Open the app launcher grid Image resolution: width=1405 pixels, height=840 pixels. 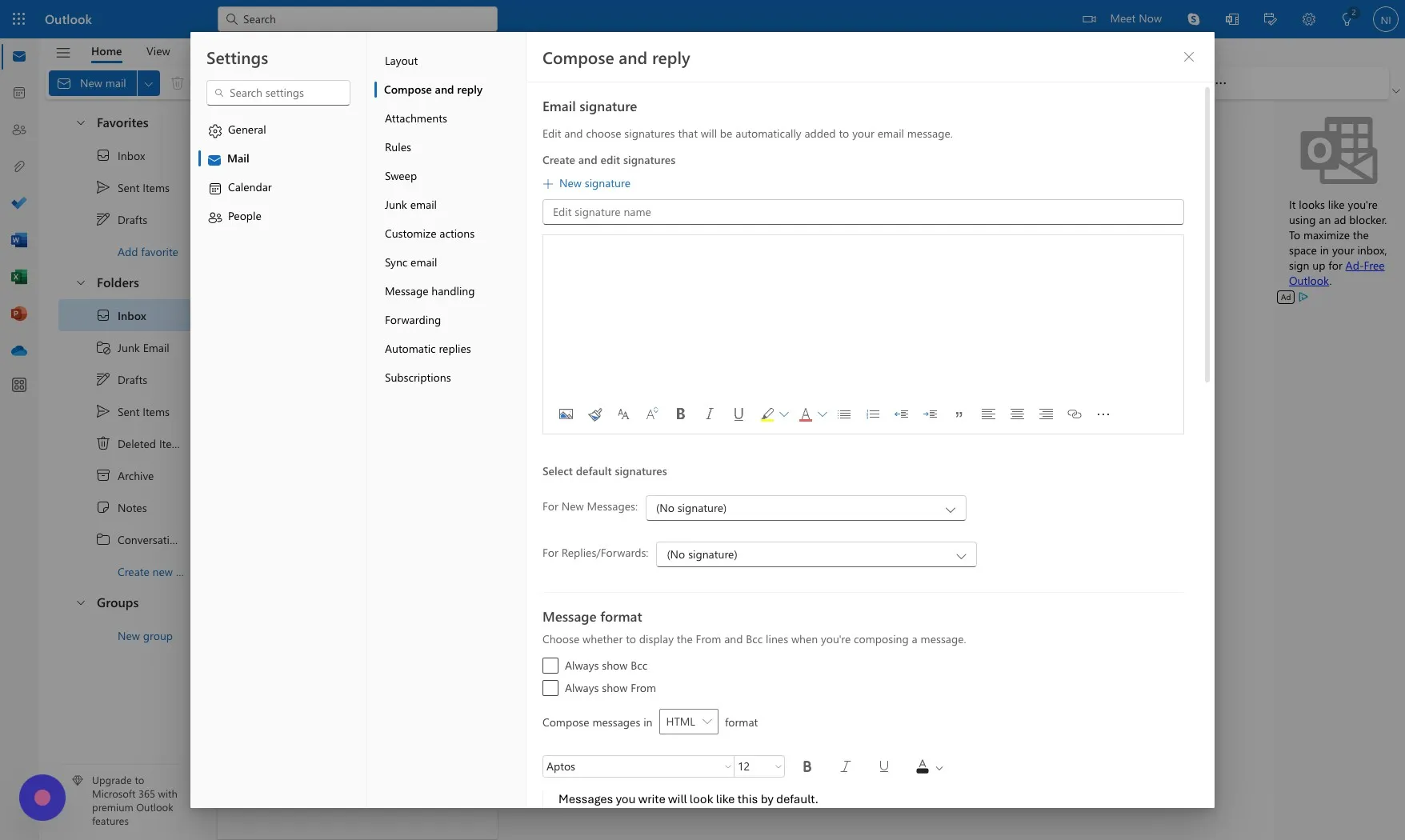[18, 19]
